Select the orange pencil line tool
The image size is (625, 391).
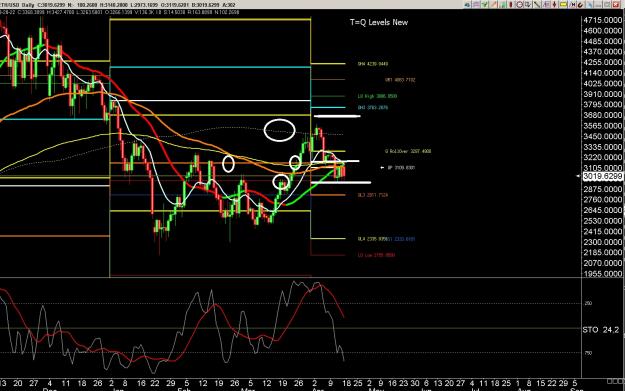click(493, 5)
